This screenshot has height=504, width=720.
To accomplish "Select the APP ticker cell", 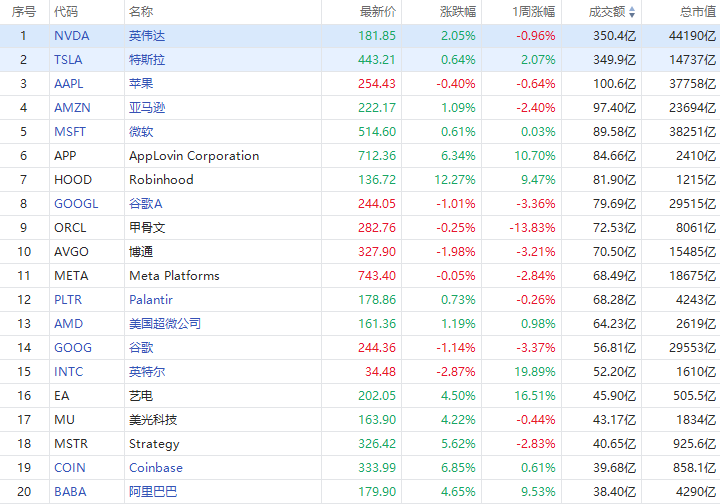I will click(65, 156).
